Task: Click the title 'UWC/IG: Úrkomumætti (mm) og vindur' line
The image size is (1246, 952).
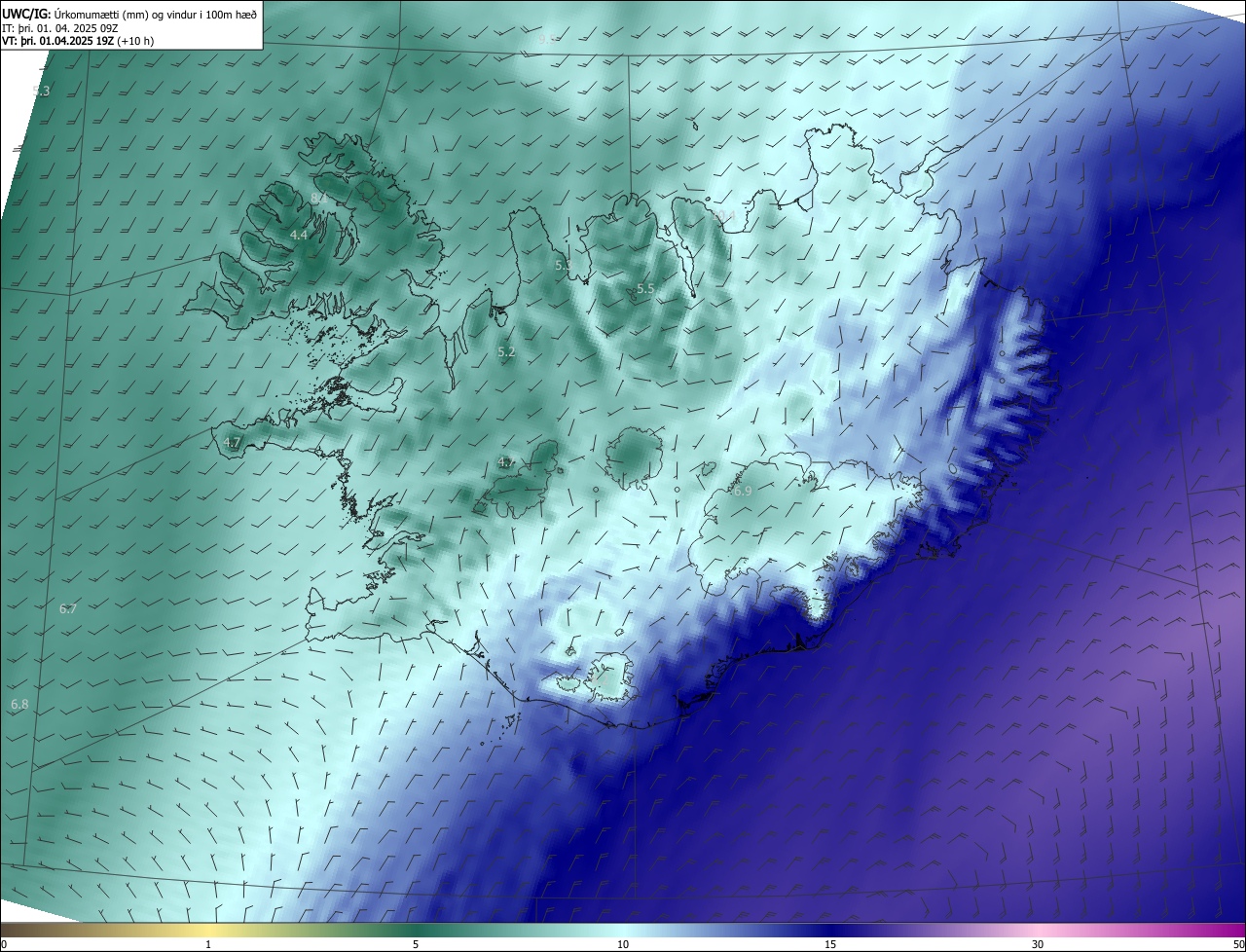Action: [x=129, y=13]
